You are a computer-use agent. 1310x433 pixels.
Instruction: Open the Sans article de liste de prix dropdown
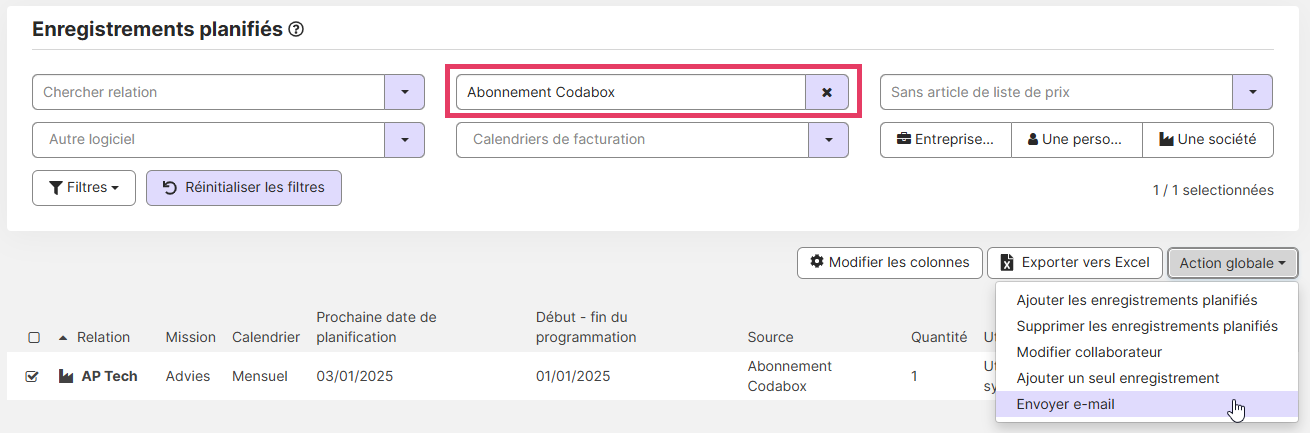tap(1252, 92)
